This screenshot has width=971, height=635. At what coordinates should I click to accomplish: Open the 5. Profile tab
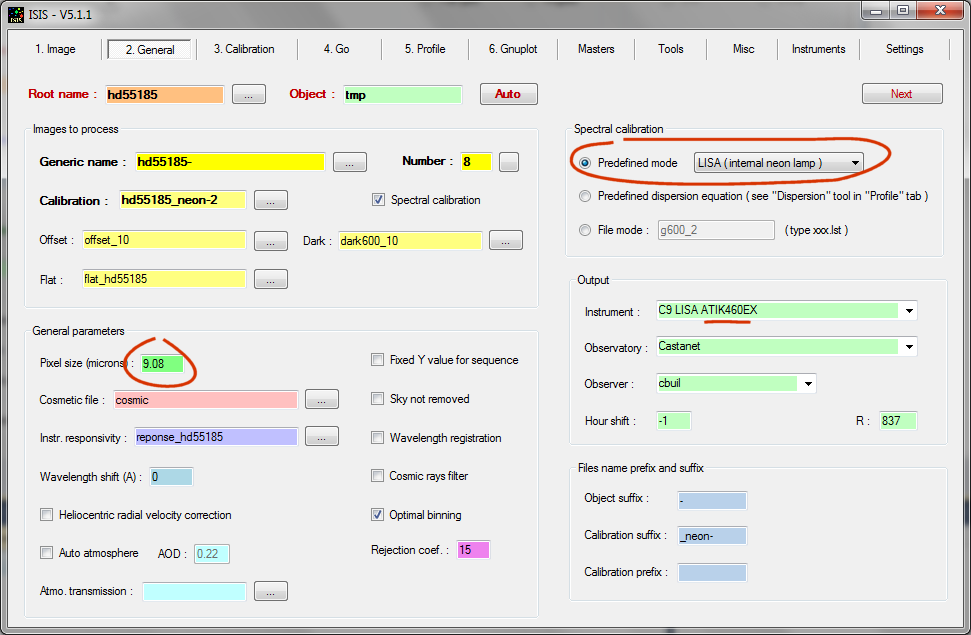pyautogui.click(x=425, y=49)
